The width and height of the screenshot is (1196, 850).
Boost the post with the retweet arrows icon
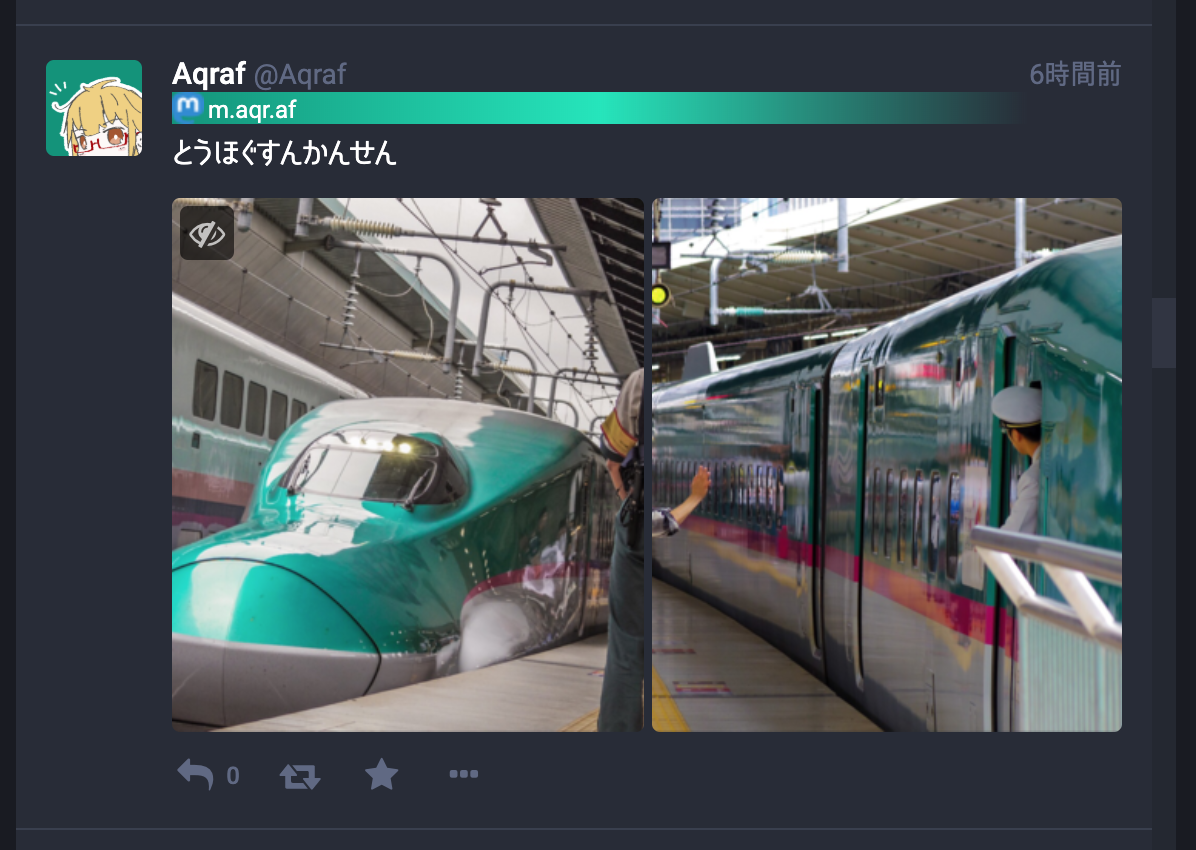tap(300, 776)
